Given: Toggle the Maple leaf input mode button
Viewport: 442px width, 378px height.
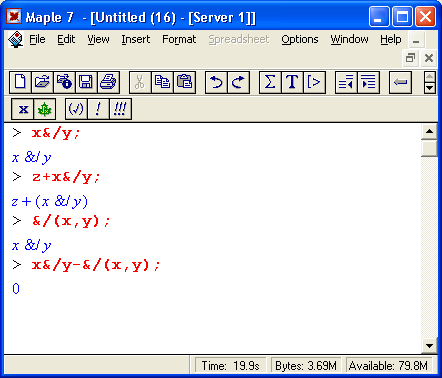Looking at the screenshot, I should 45,109.
